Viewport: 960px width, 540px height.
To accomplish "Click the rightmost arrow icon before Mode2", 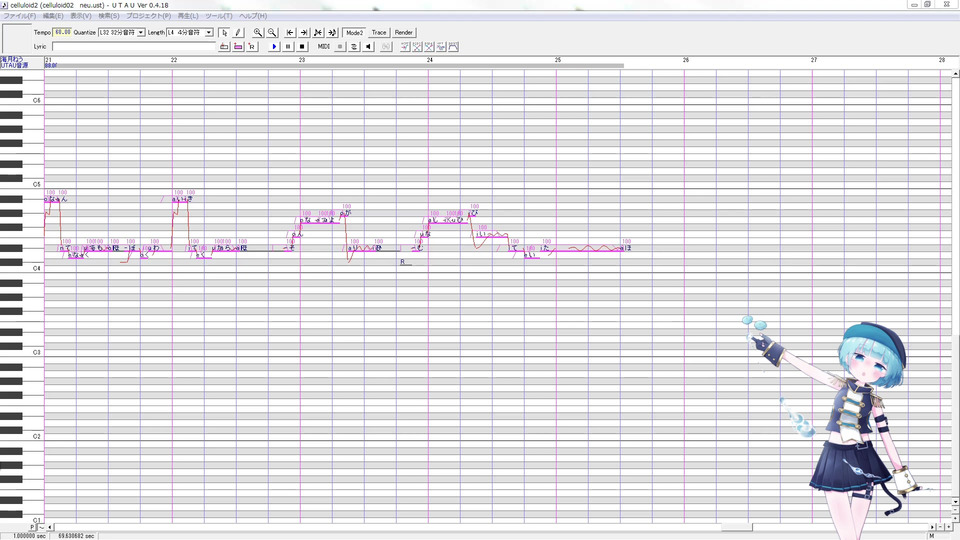I will (332, 32).
